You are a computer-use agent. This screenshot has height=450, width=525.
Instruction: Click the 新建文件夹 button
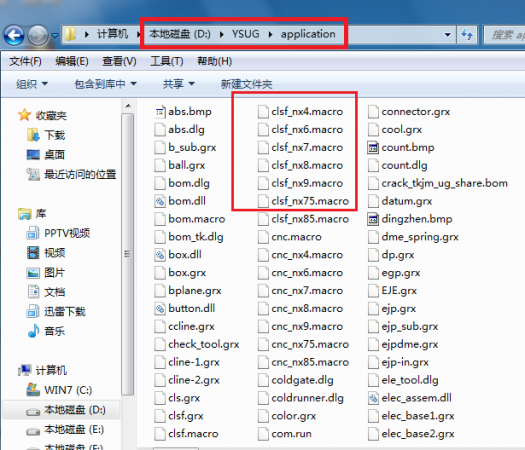(x=246, y=84)
